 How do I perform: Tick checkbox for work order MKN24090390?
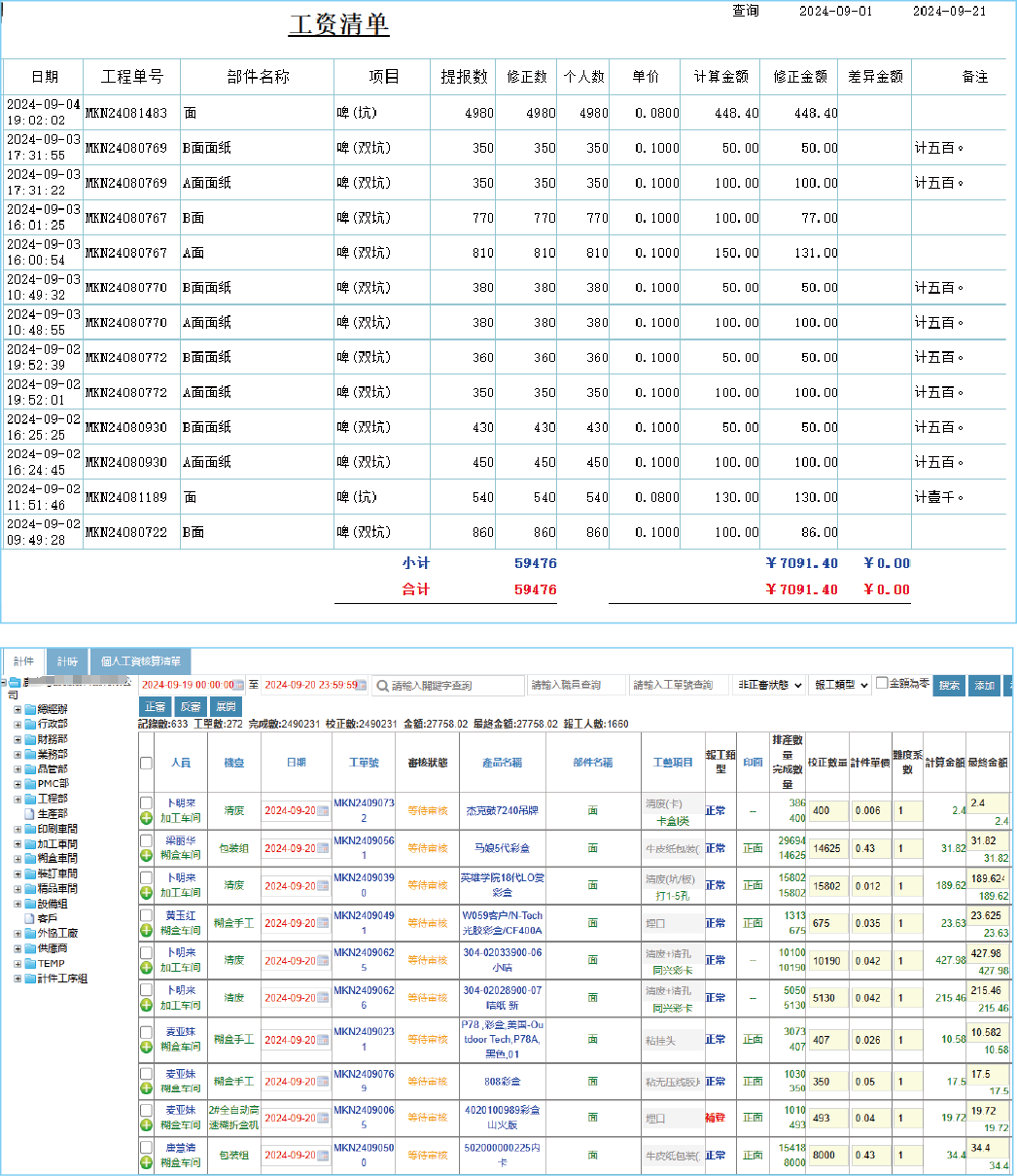[x=146, y=877]
